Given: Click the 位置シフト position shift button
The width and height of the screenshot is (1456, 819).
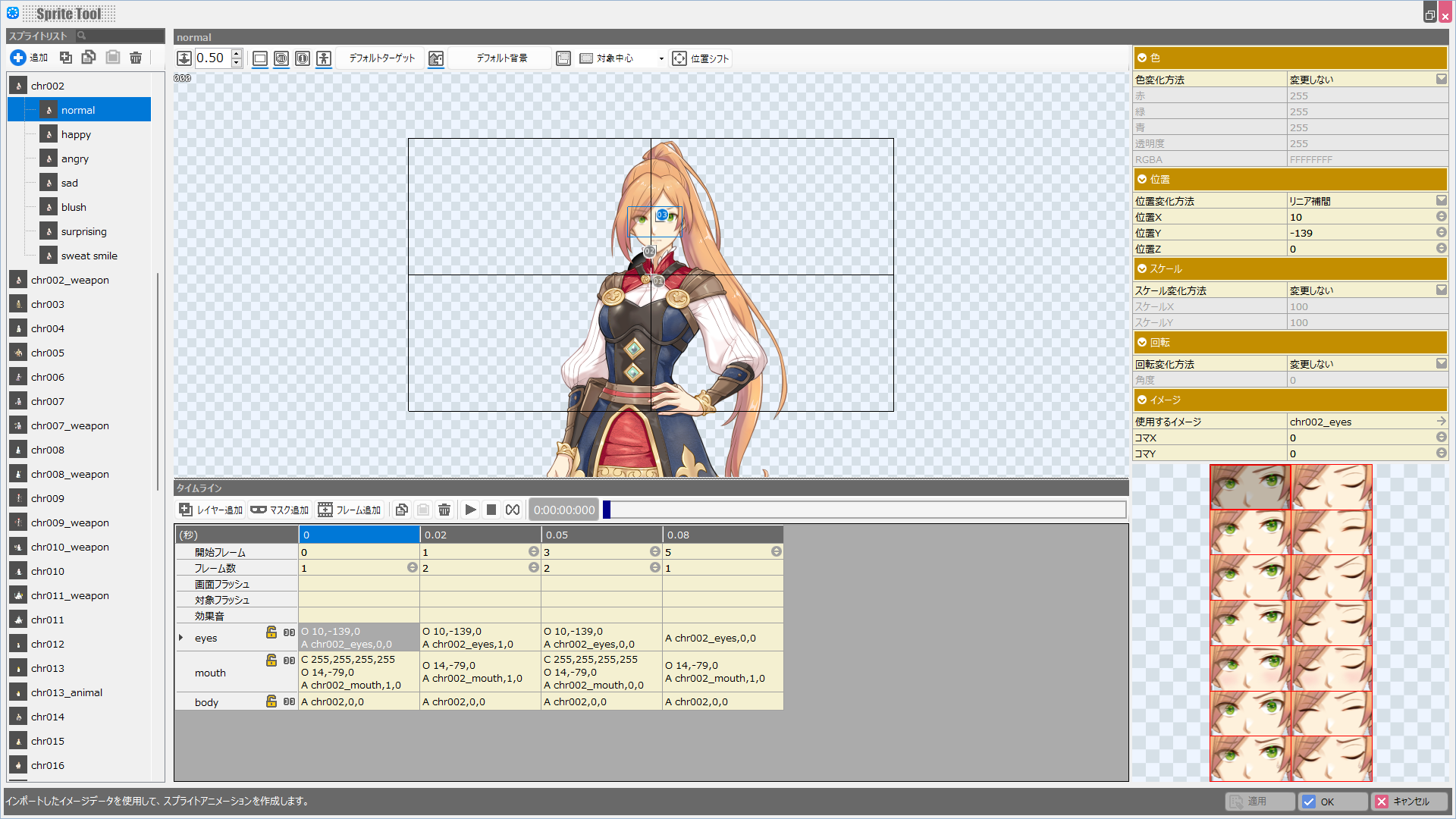Looking at the screenshot, I should (701, 58).
